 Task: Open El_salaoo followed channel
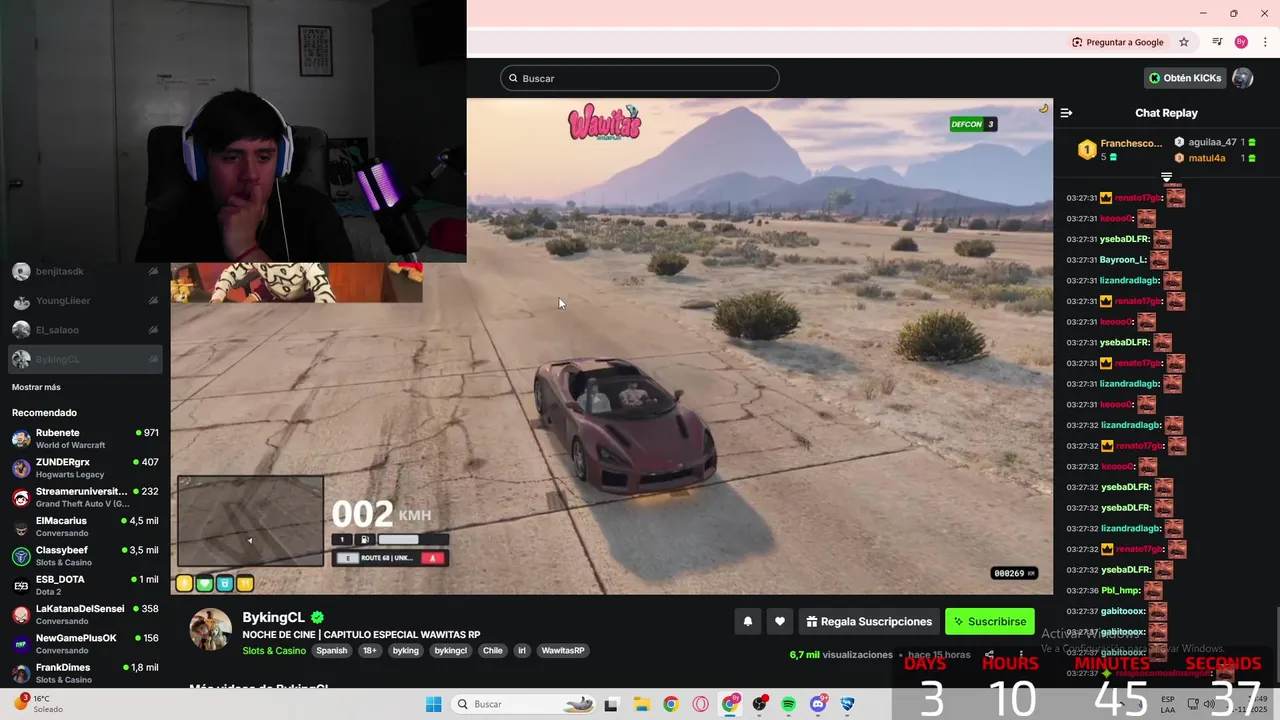point(85,329)
